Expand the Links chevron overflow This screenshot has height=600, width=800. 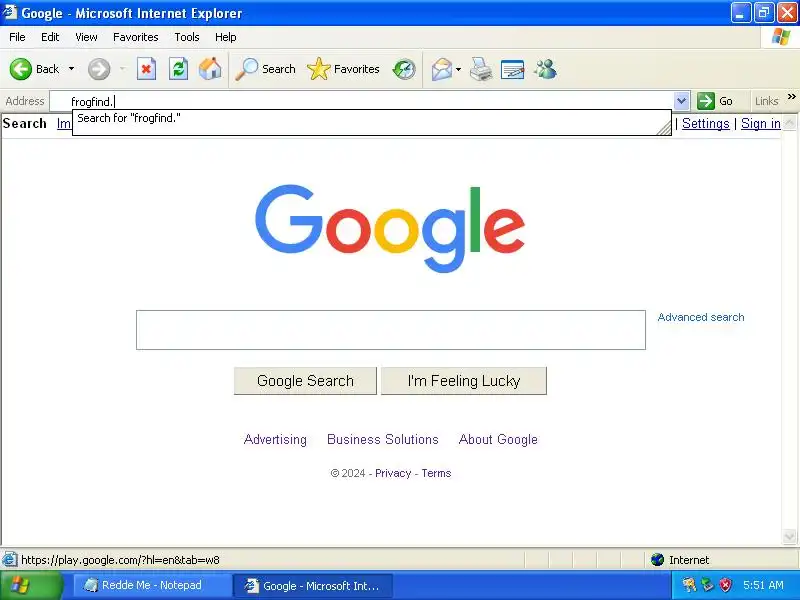(791, 96)
